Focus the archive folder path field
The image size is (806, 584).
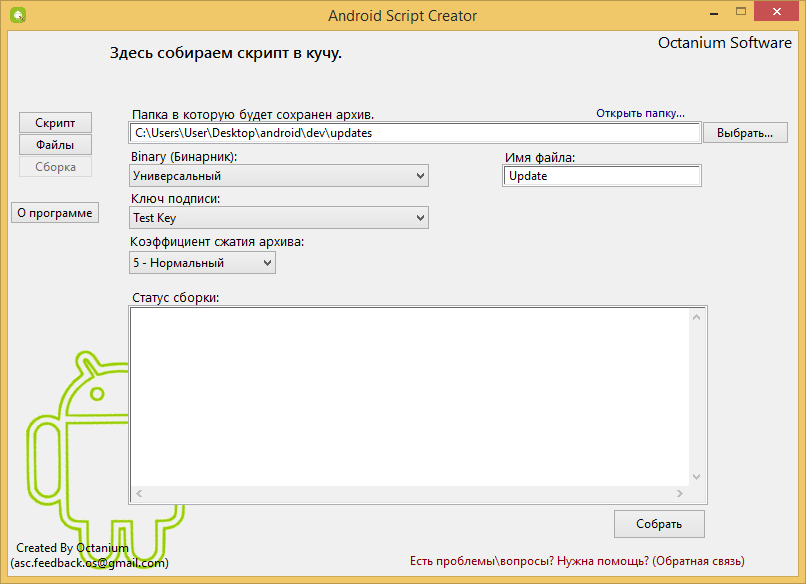pos(415,133)
